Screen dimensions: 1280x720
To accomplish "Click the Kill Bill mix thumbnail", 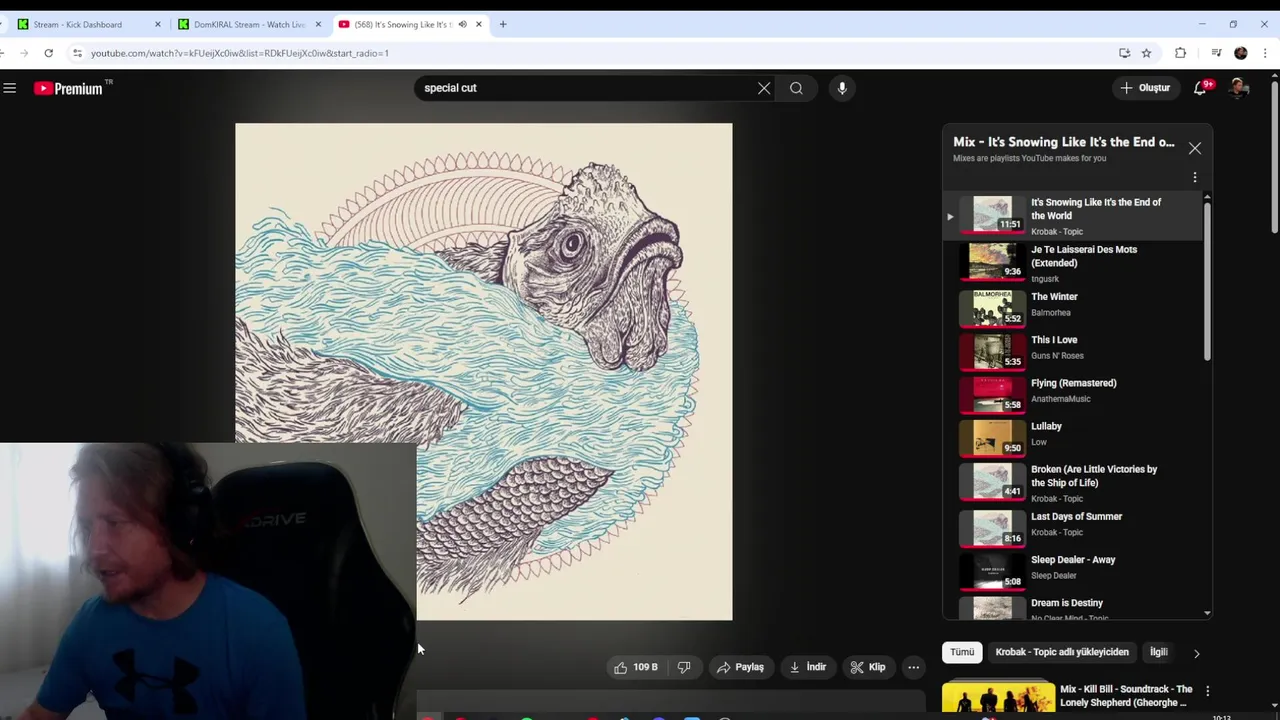I will point(998,698).
